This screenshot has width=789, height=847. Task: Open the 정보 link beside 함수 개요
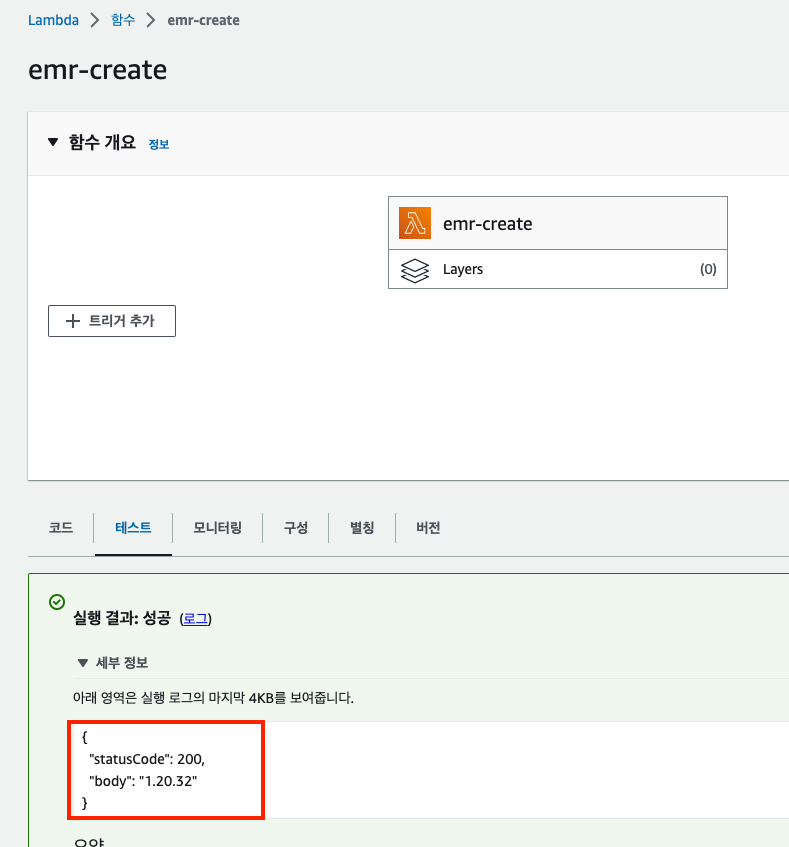[159, 144]
